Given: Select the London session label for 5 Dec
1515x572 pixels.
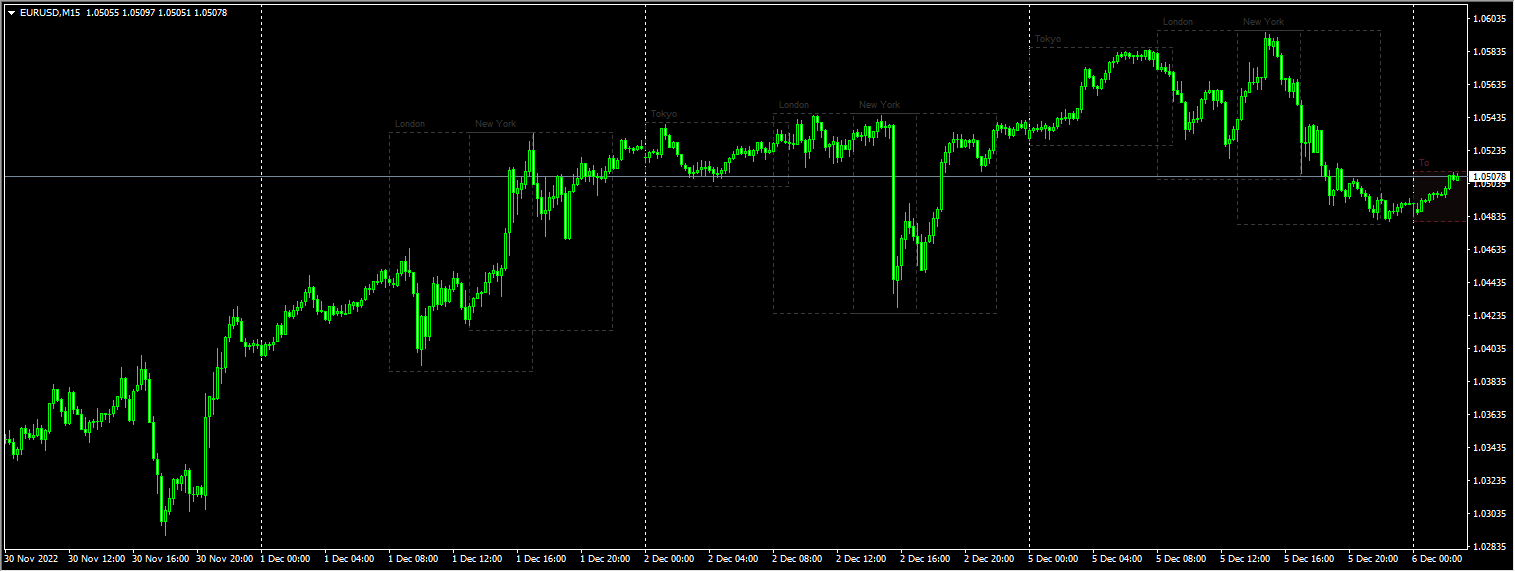Looking at the screenshot, I should click(x=1178, y=22).
